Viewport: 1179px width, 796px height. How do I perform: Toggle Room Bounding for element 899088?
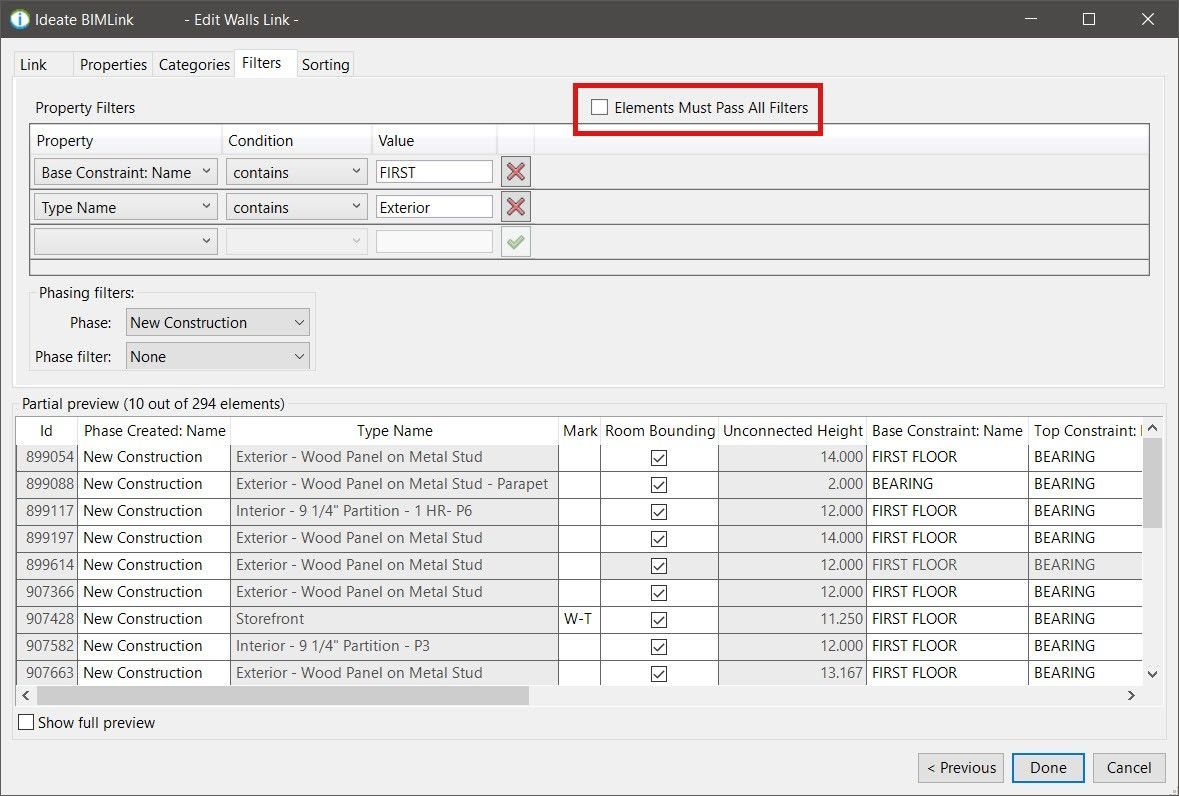(x=659, y=485)
